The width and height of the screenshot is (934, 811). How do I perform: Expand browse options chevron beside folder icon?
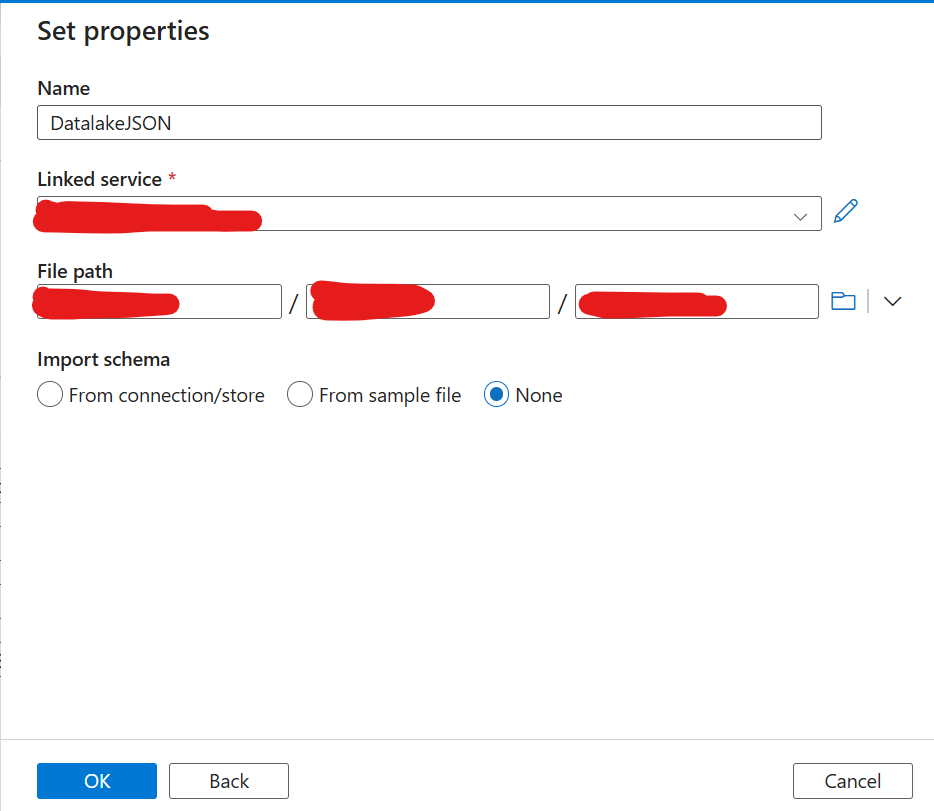point(893,301)
